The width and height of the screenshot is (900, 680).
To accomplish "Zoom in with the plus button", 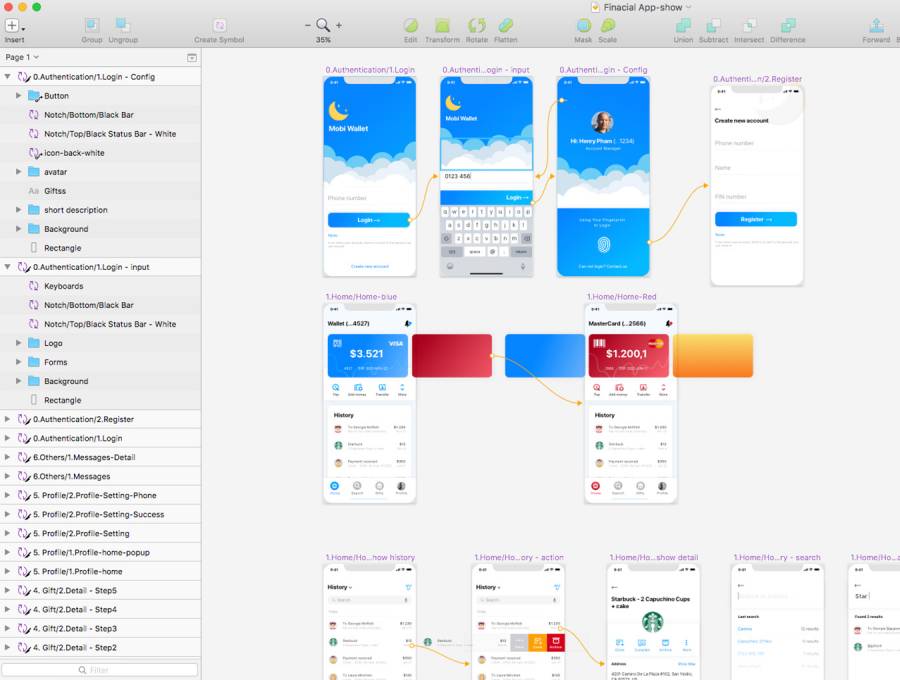I will click(339, 25).
